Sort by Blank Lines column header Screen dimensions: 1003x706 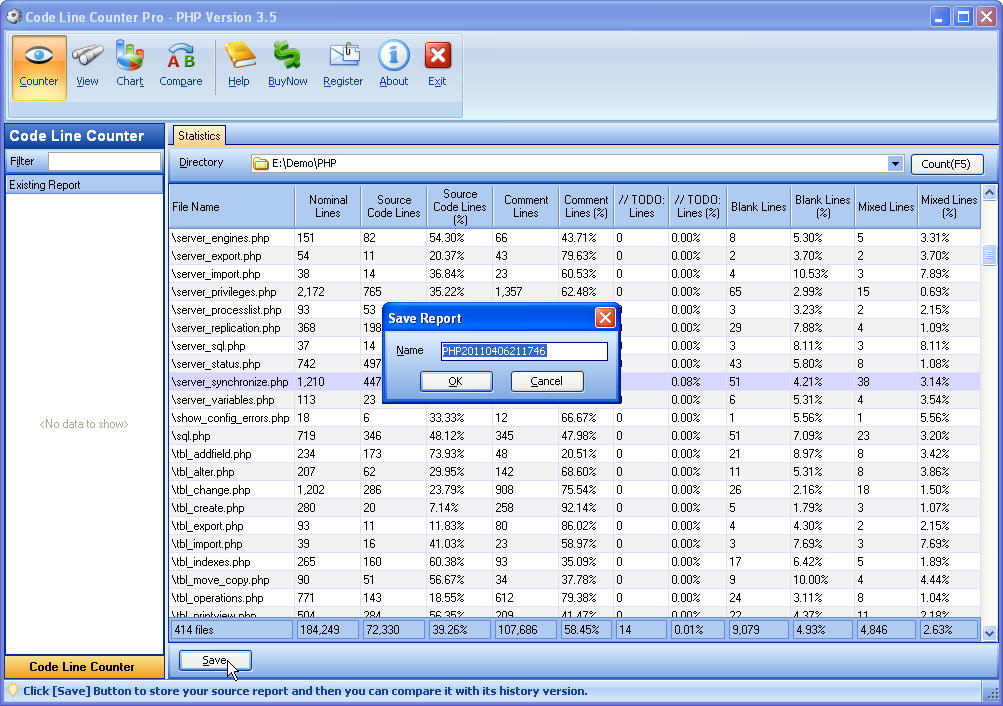click(758, 207)
